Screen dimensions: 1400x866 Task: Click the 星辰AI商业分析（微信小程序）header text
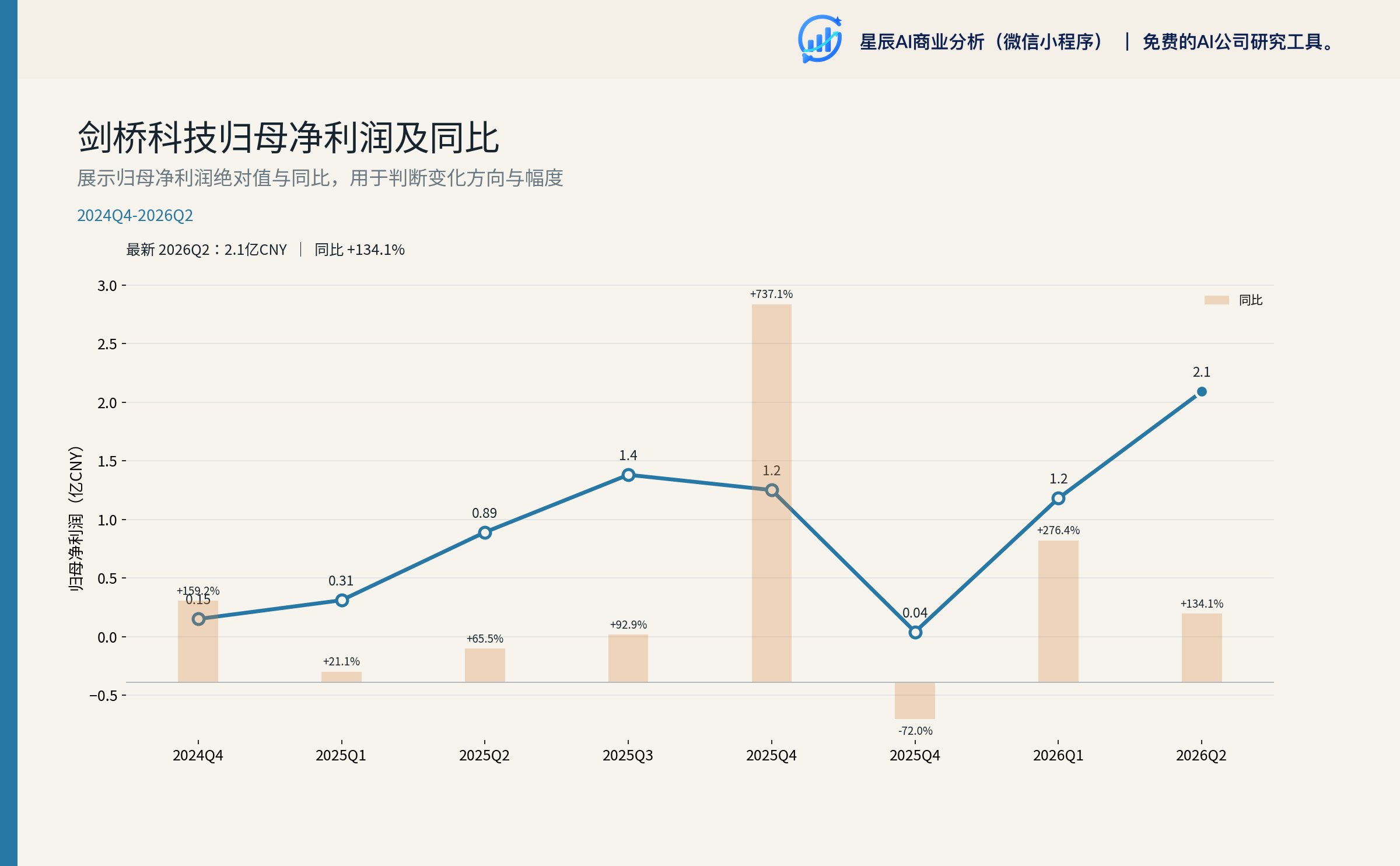(982, 42)
